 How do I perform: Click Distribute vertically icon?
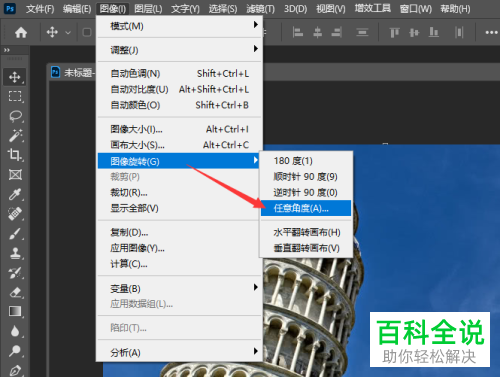click(x=362, y=32)
